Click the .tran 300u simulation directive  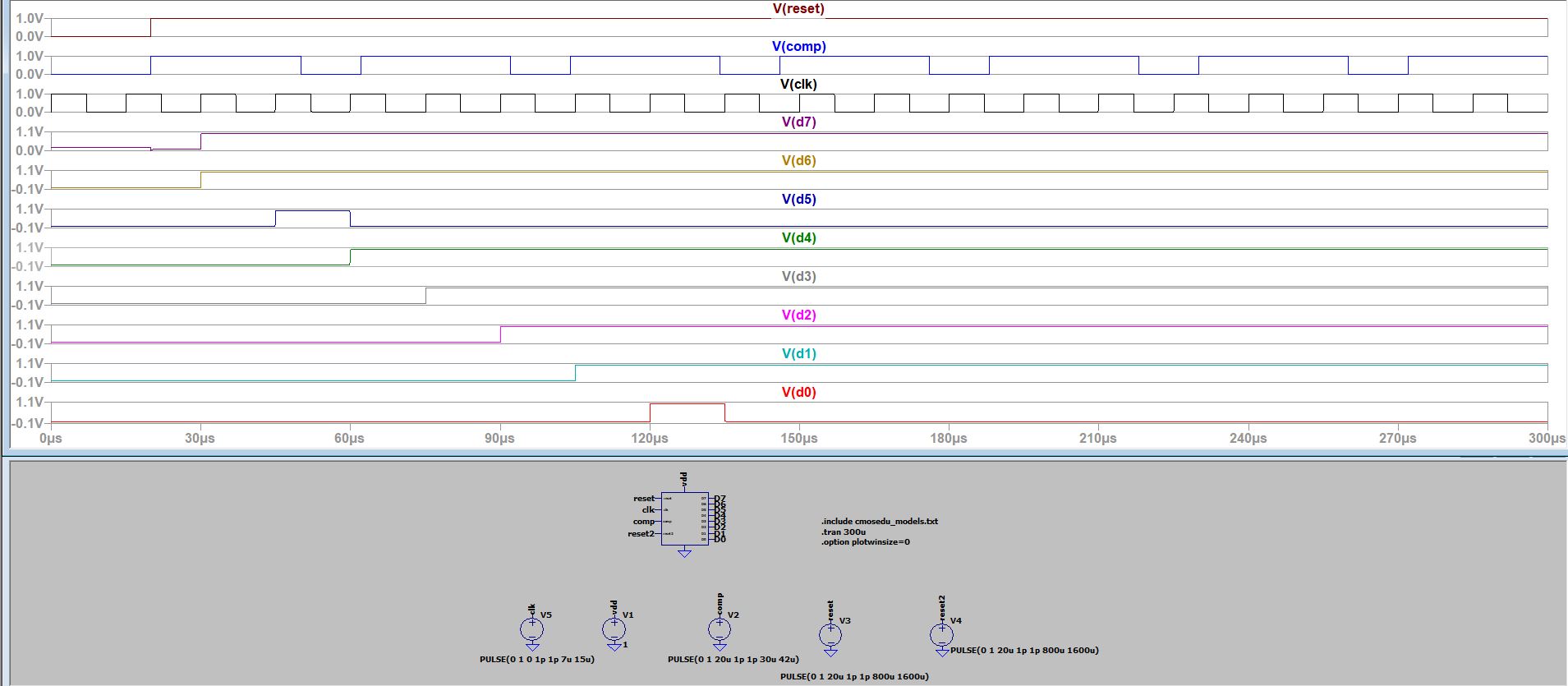tap(844, 532)
